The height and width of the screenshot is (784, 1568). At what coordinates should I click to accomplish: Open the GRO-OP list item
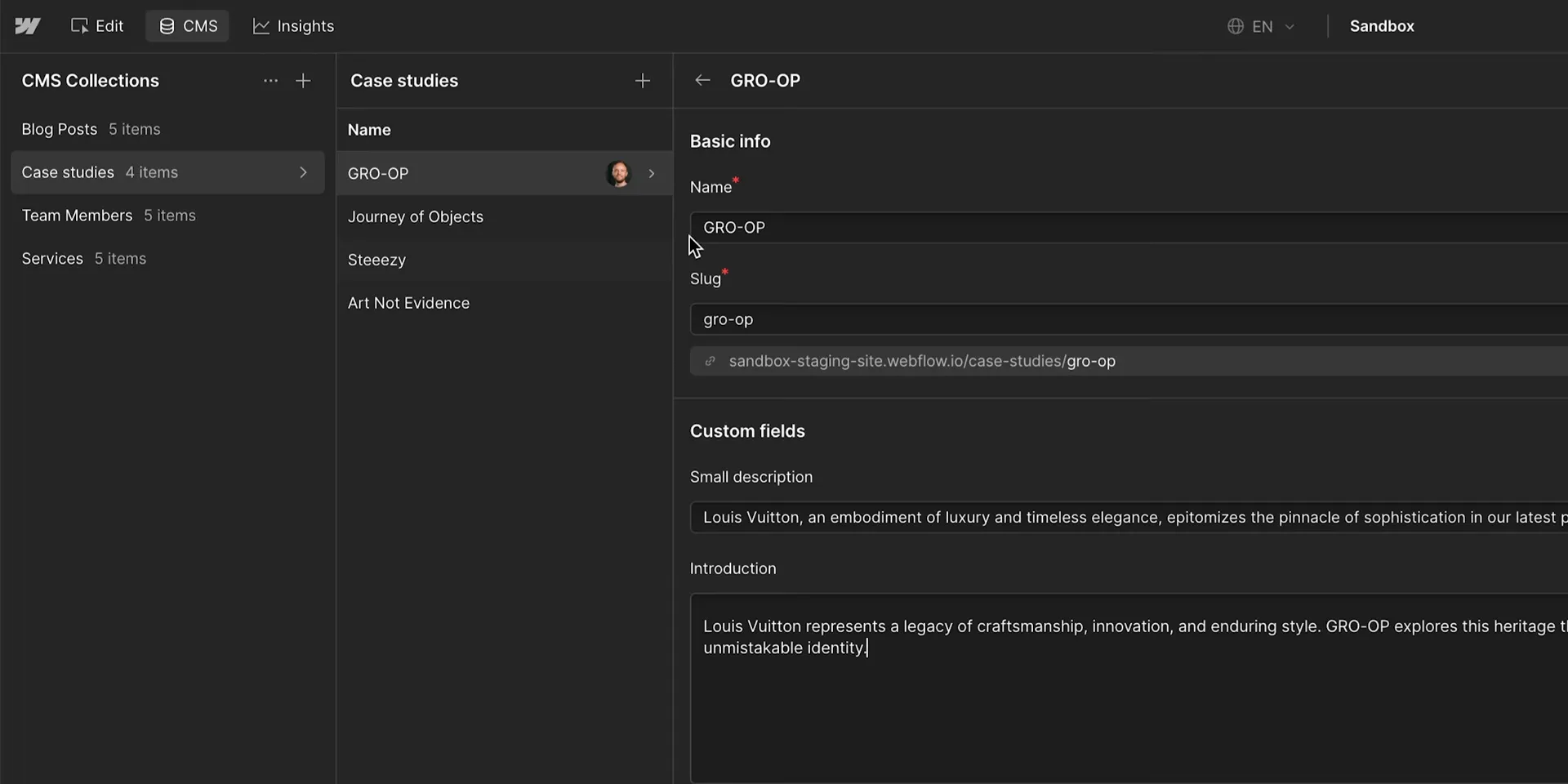coord(505,173)
